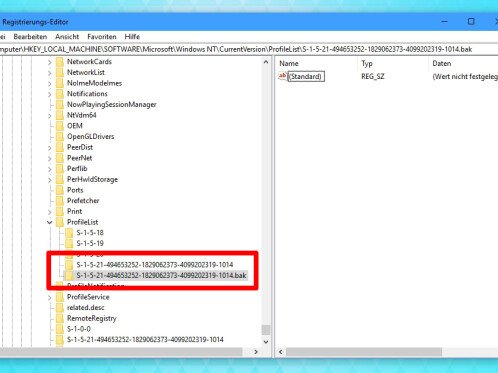The height and width of the screenshot is (373, 498).
Task: Select the RemoteRegistry key label
Action: (92, 318)
